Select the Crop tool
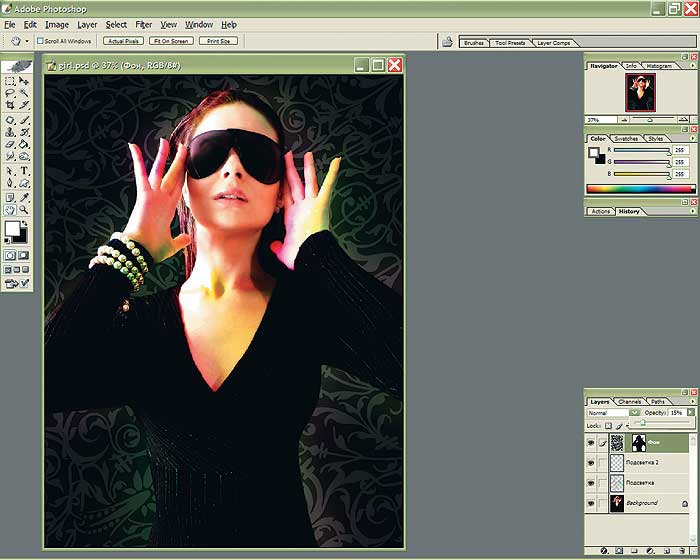This screenshot has width=700, height=560. click(x=9, y=105)
